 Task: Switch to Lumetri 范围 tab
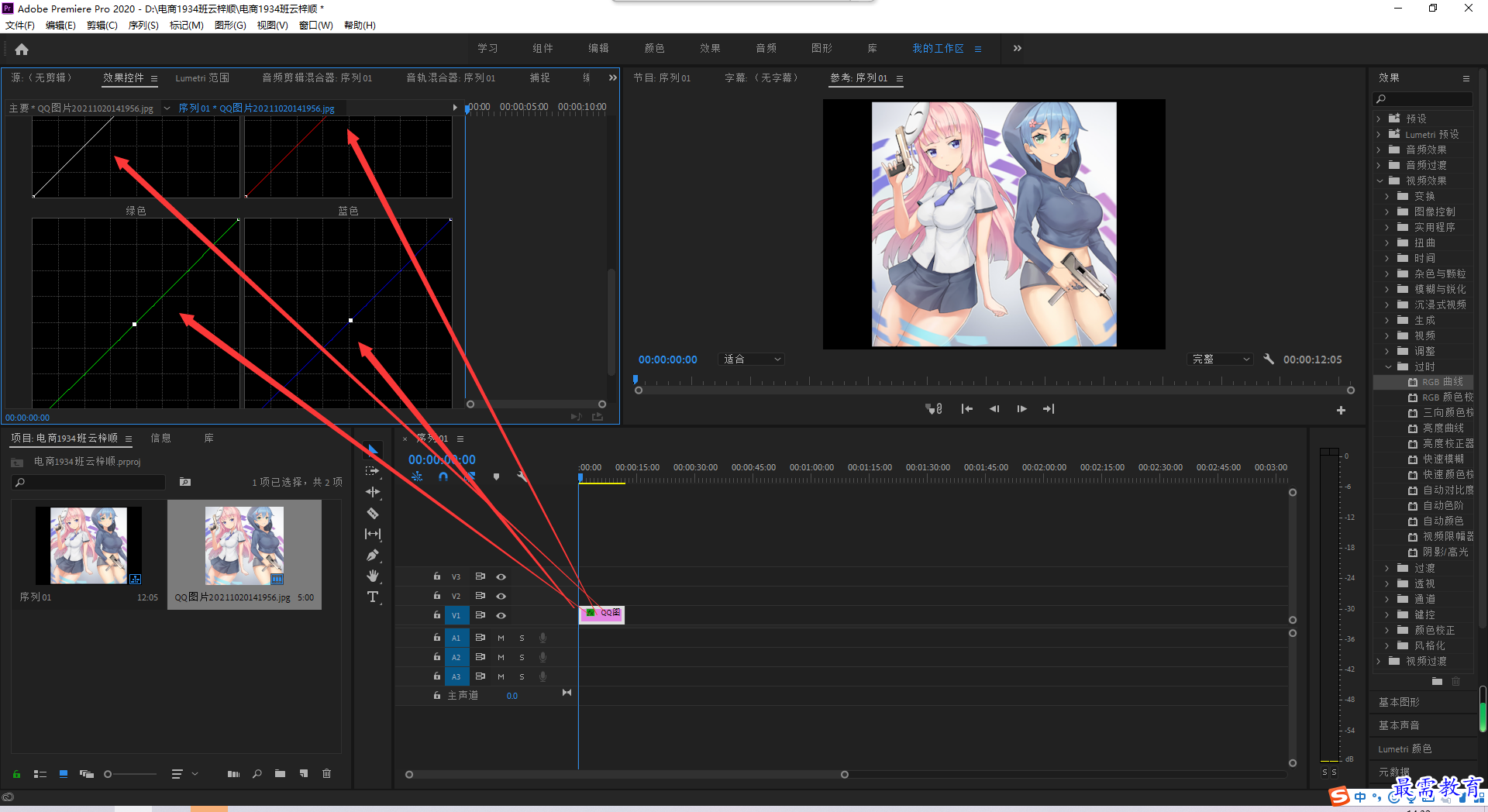pos(202,77)
